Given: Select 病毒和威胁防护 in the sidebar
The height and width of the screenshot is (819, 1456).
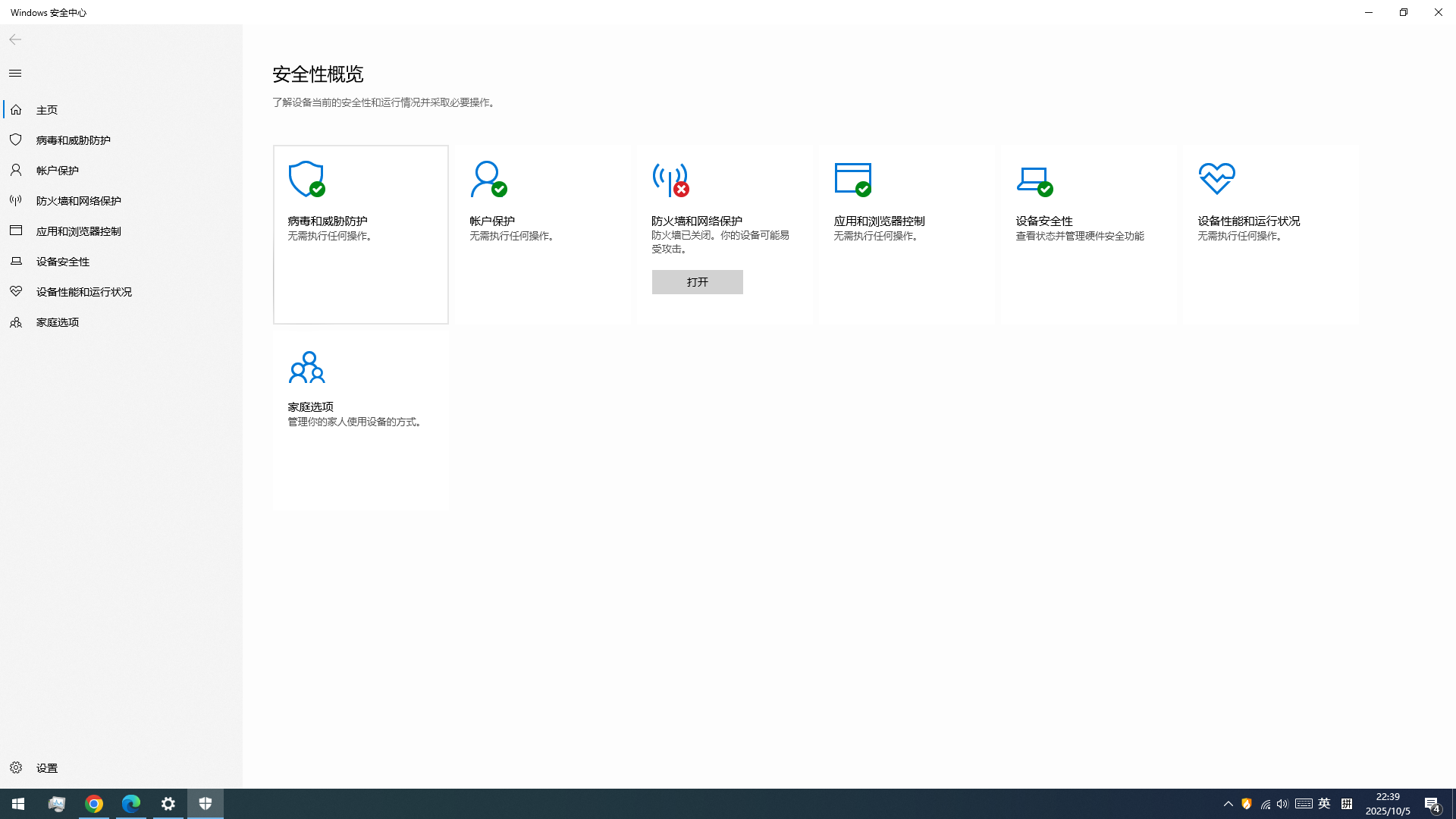Looking at the screenshot, I should (73, 140).
